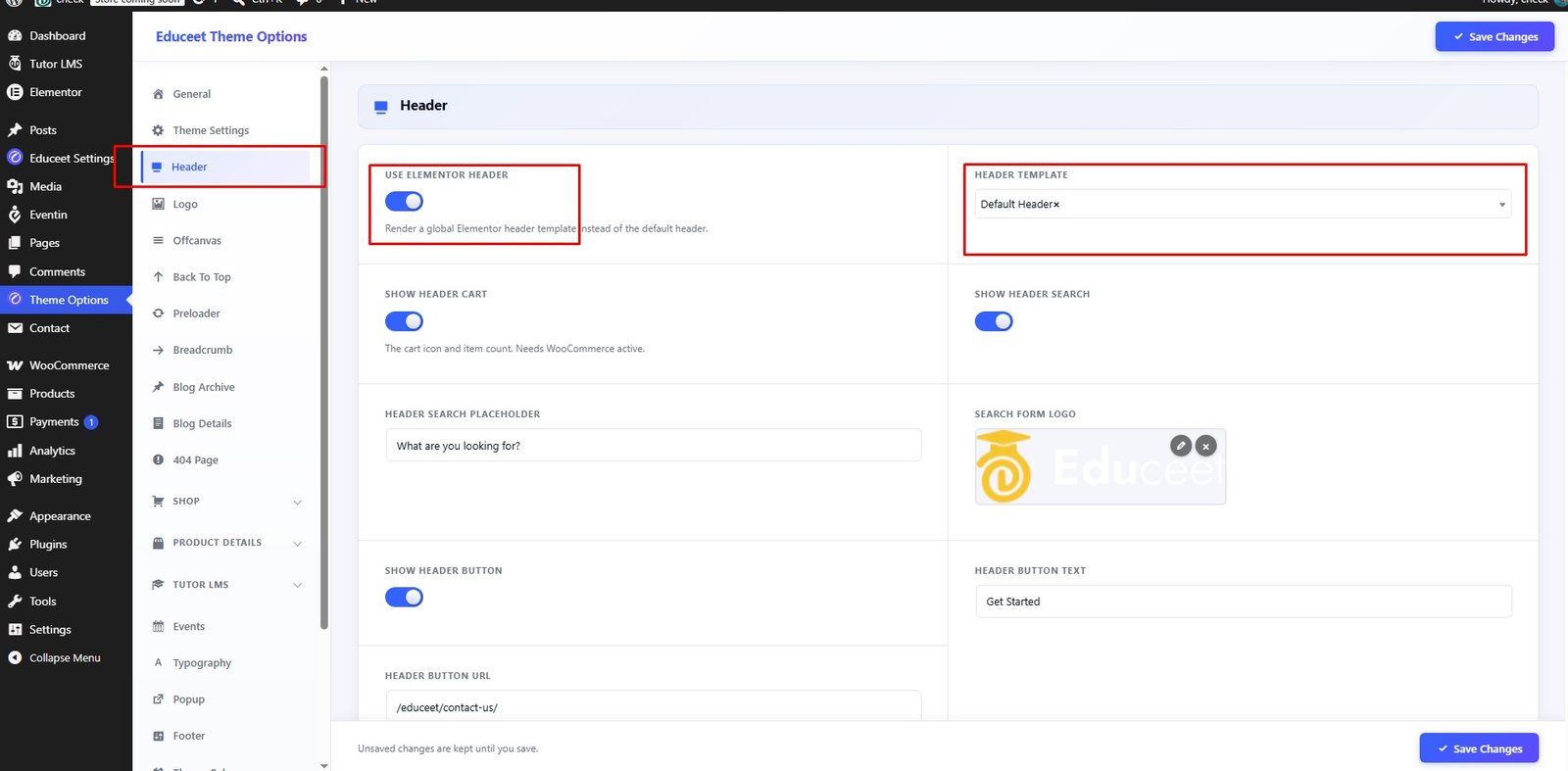Click the Dashboard gauge icon
This screenshot has width=1568, height=771.
click(x=15, y=35)
